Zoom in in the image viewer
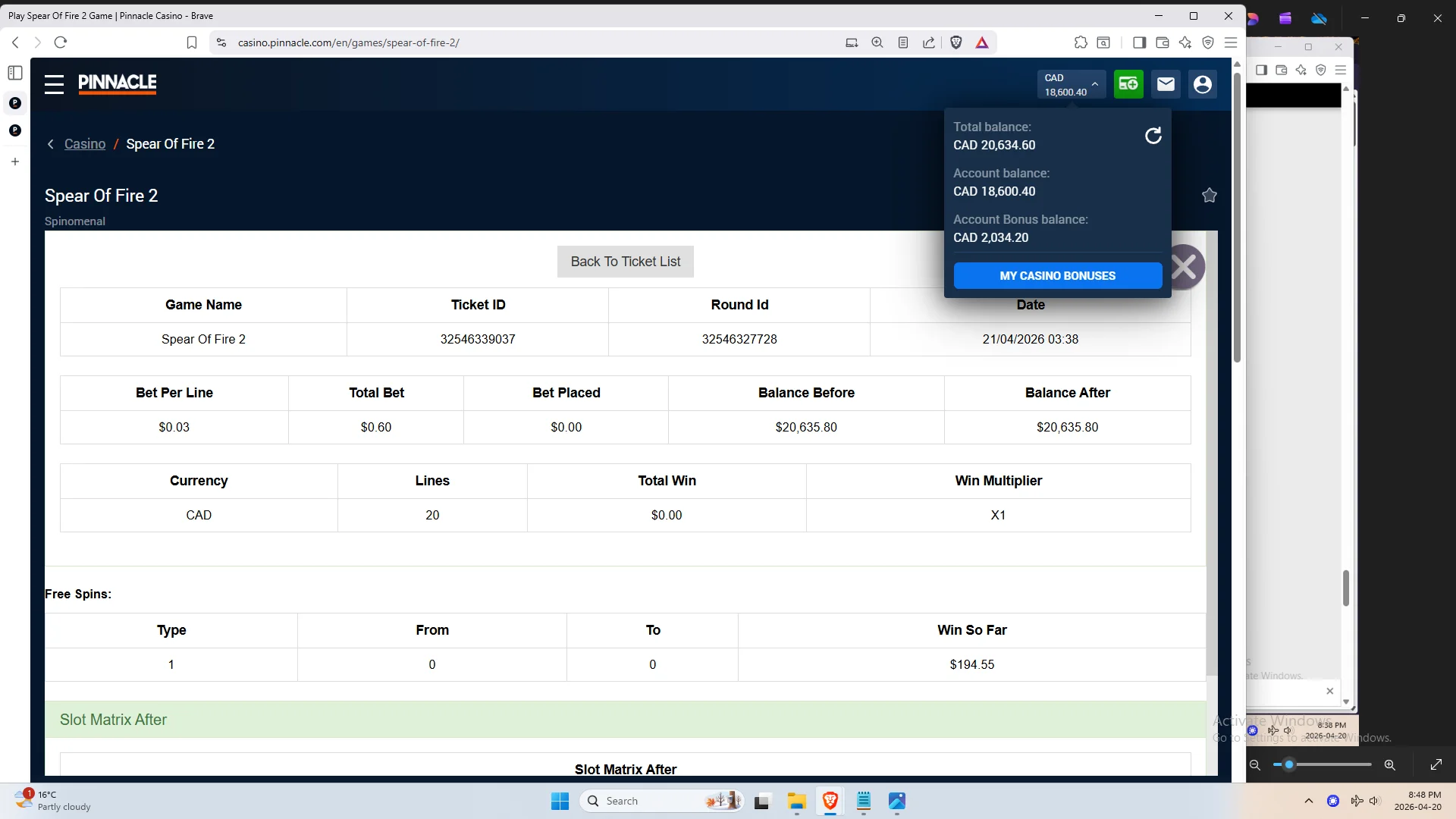1456x819 pixels. [1389, 765]
